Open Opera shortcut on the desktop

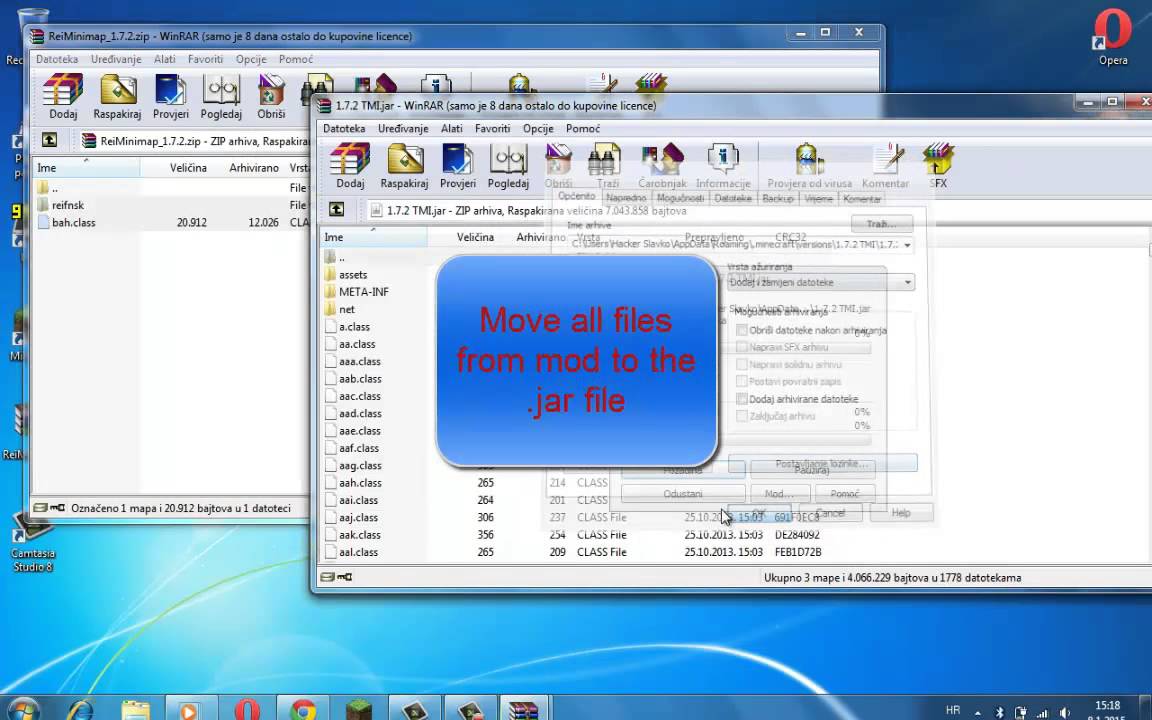tap(1113, 37)
